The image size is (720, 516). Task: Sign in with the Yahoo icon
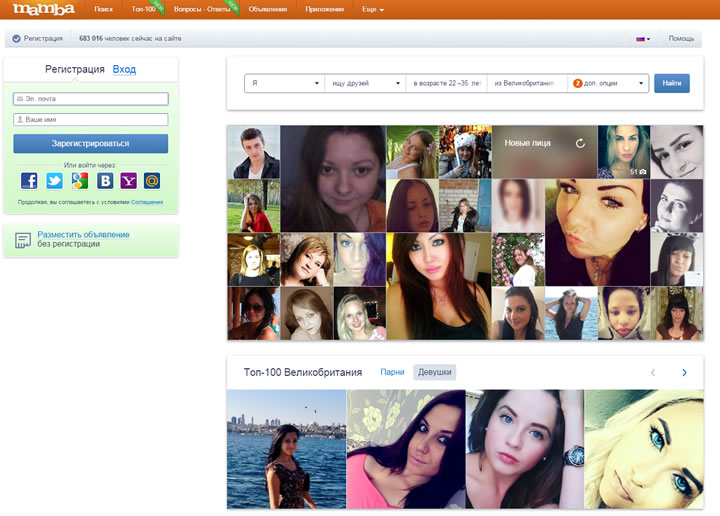pyautogui.click(x=129, y=181)
